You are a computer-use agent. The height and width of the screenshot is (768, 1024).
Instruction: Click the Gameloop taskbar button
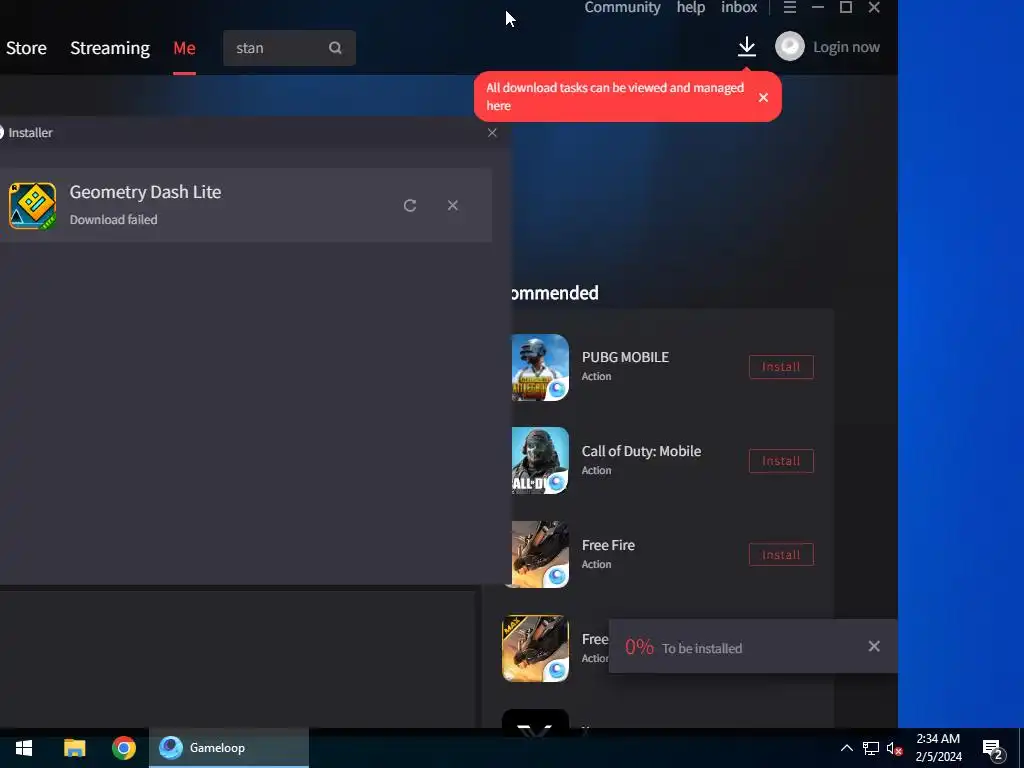pyautogui.click(x=229, y=748)
